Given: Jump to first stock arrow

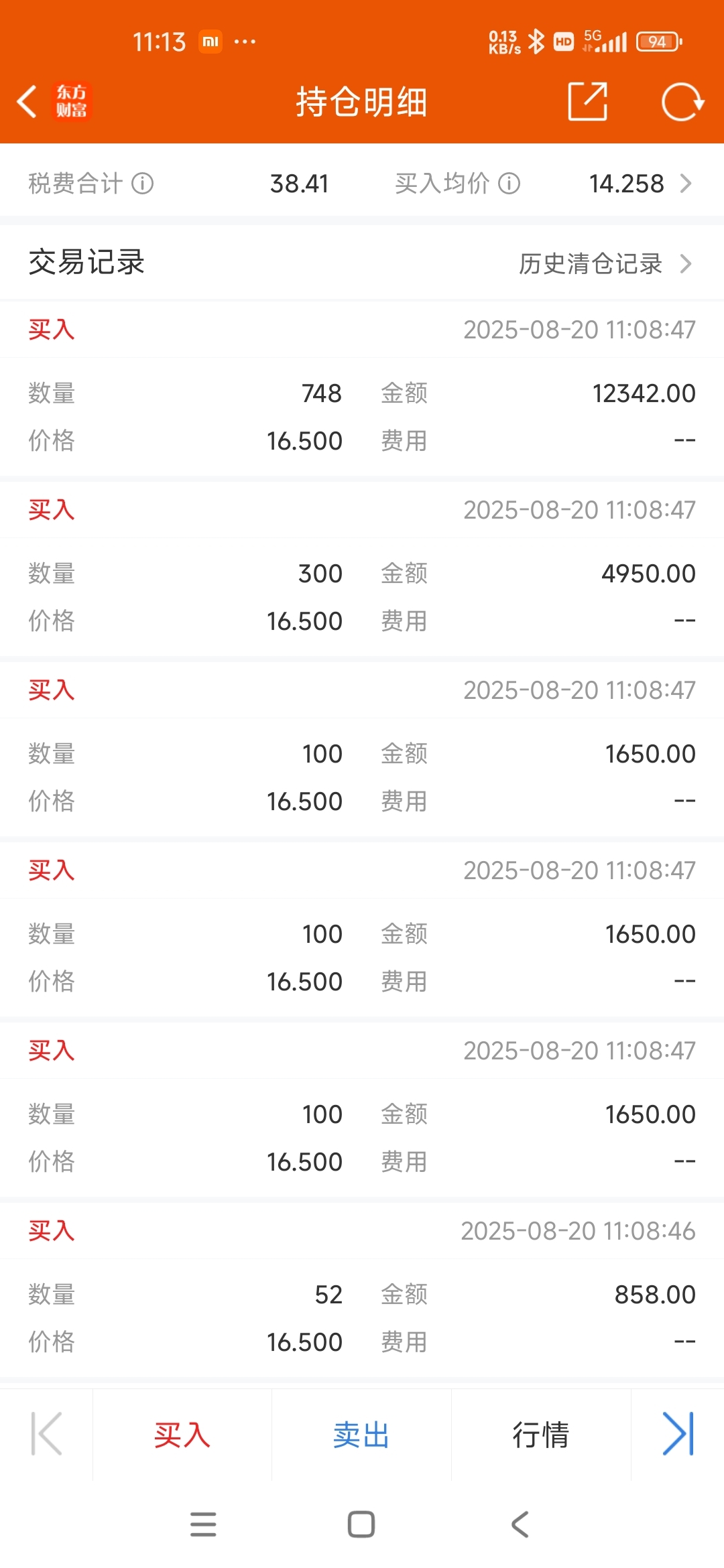Looking at the screenshot, I should (46, 1434).
